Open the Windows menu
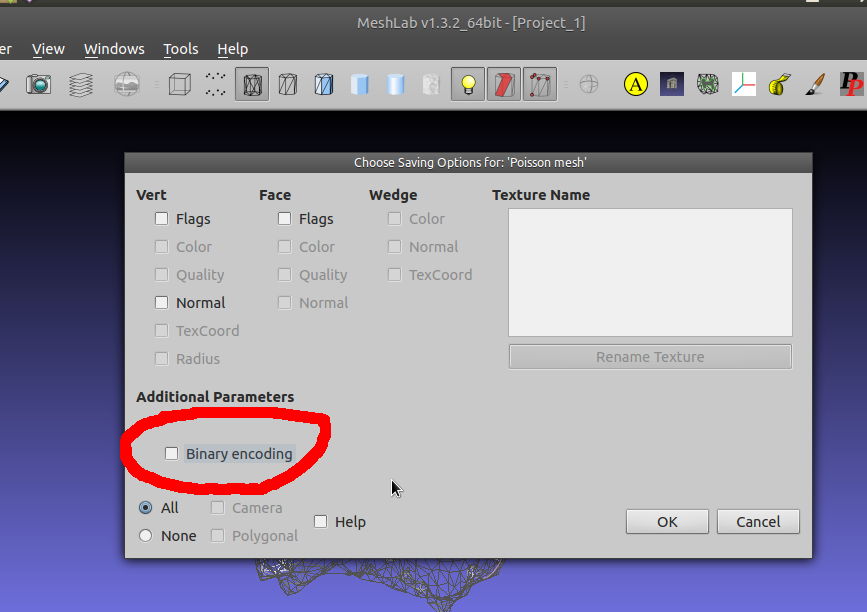 [114, 49]
